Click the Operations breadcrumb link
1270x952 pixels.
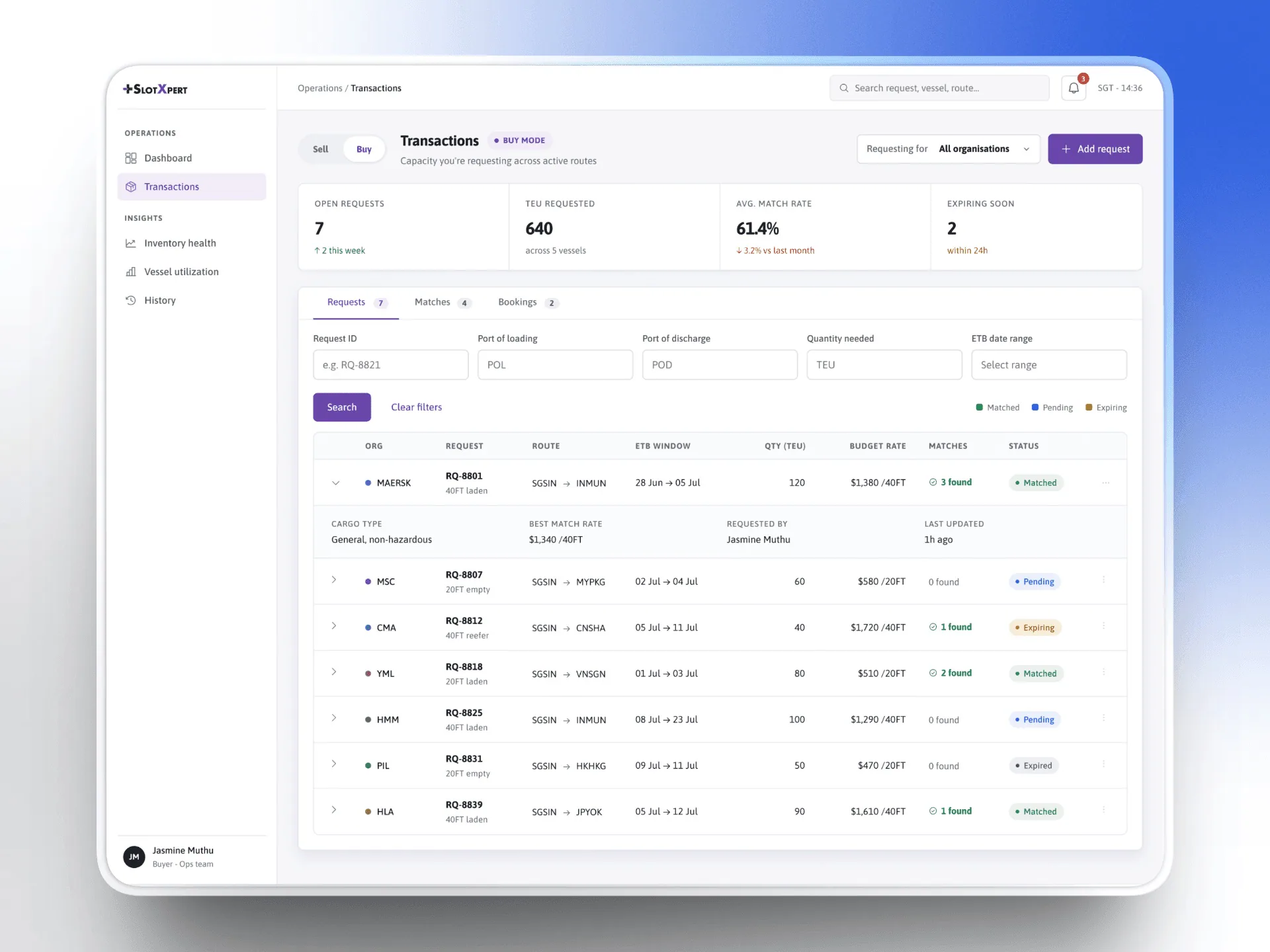click(320, 88)
